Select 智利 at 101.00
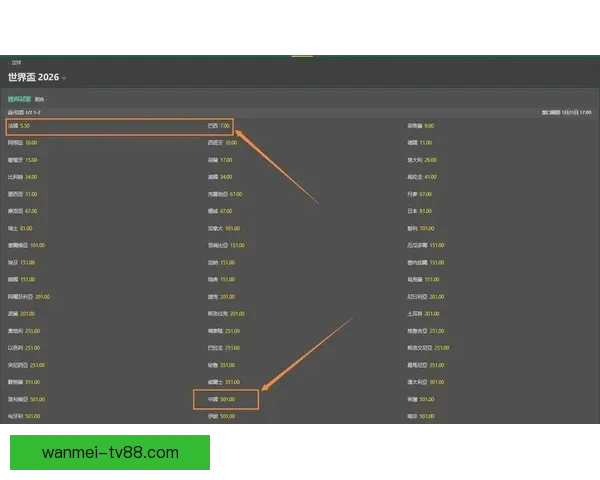This screenshot has width=600, height=480. point(421,229)
